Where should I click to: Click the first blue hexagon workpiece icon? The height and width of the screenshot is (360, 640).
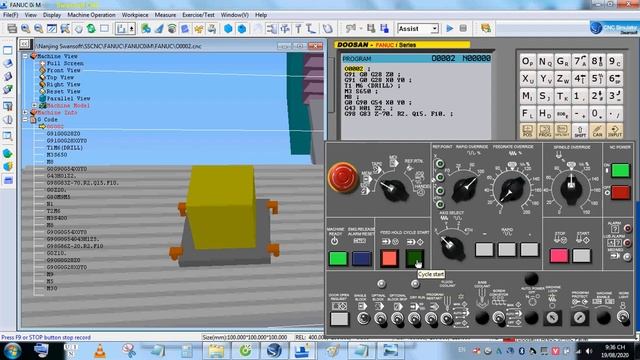(x=229, y=29)
